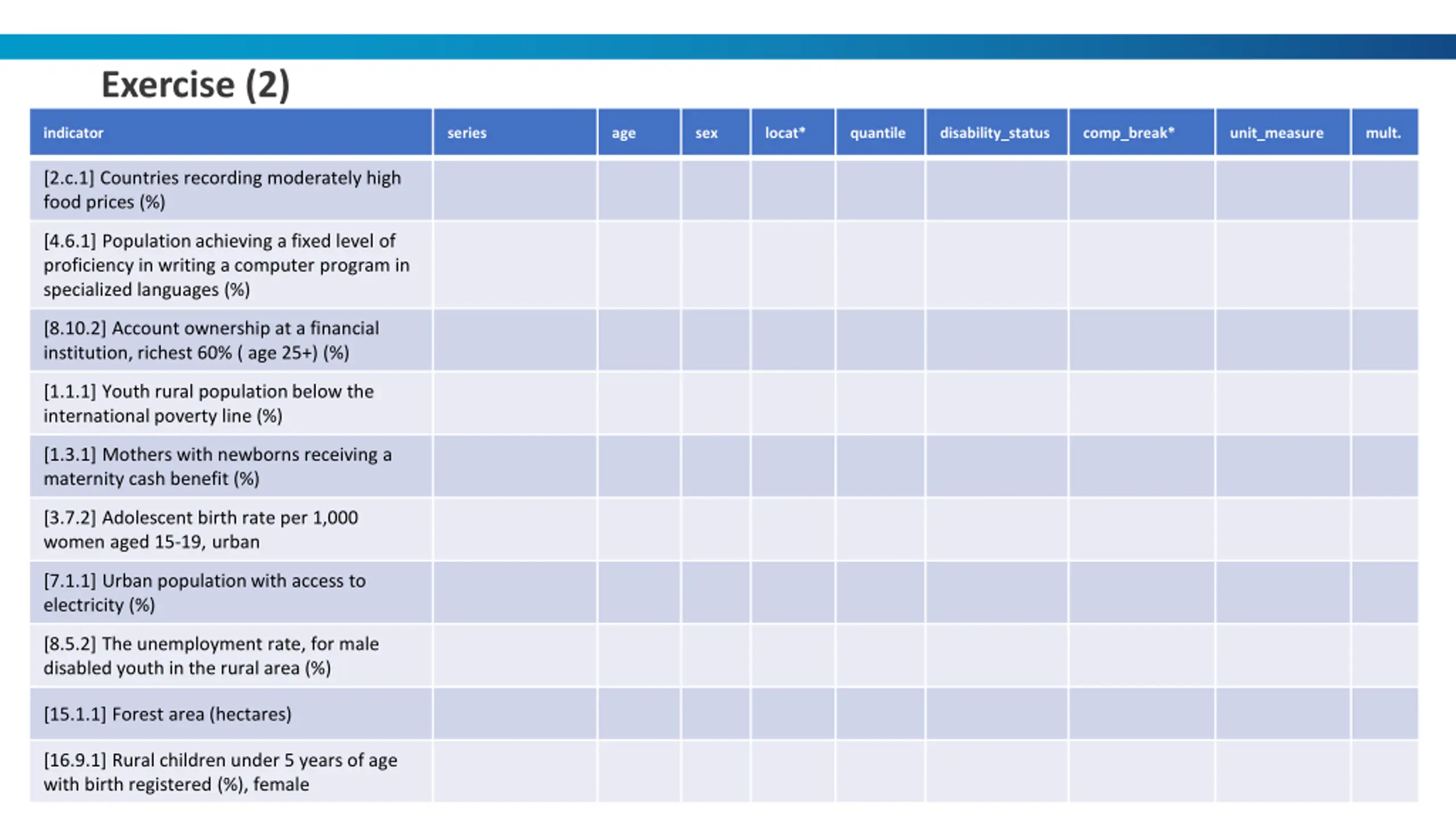Select the 'disability_status' column header
Screen dimensions: 1456x819
[x=996, y=132]
